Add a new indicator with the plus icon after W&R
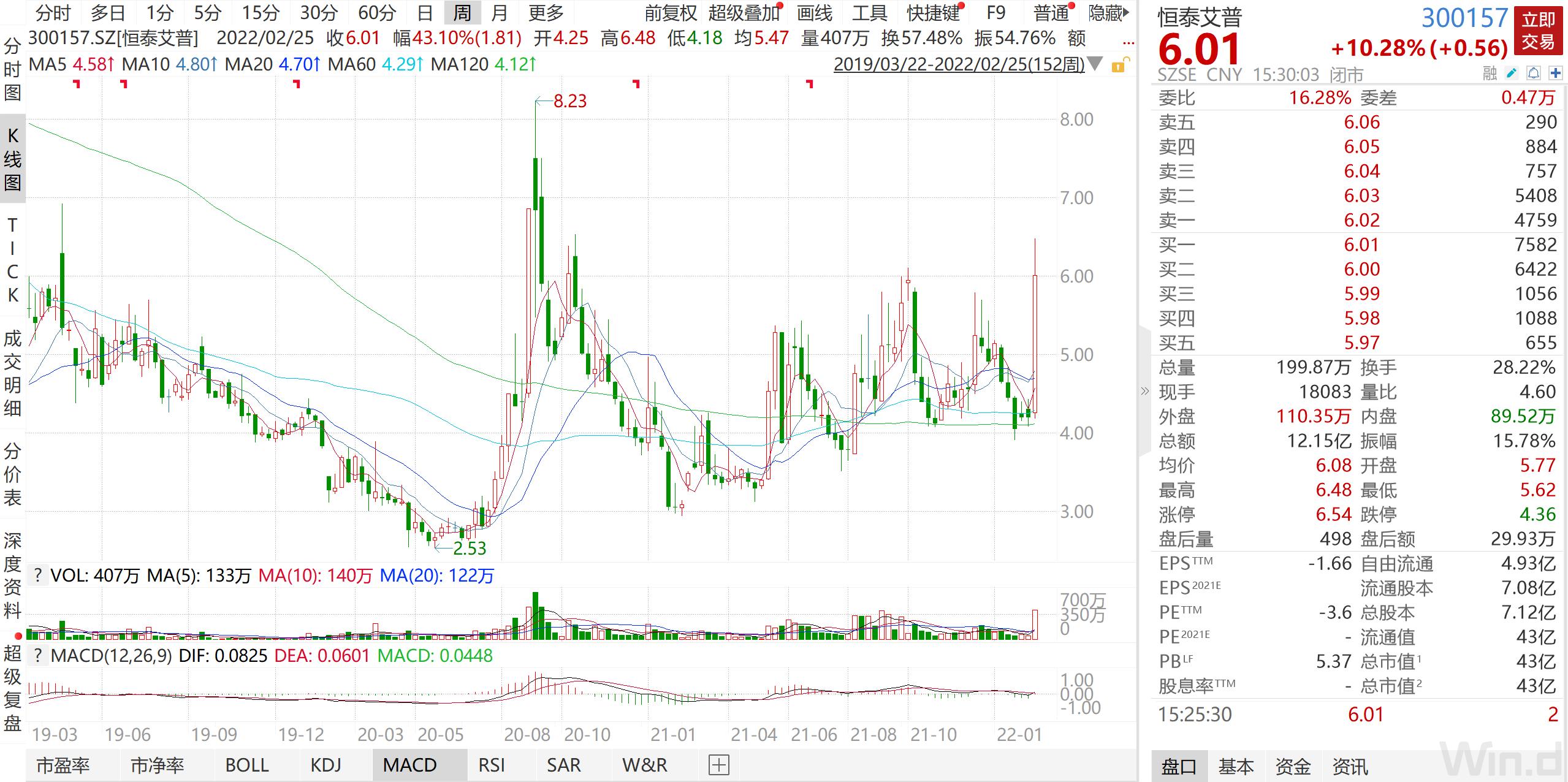 click(x=718, y=765)
